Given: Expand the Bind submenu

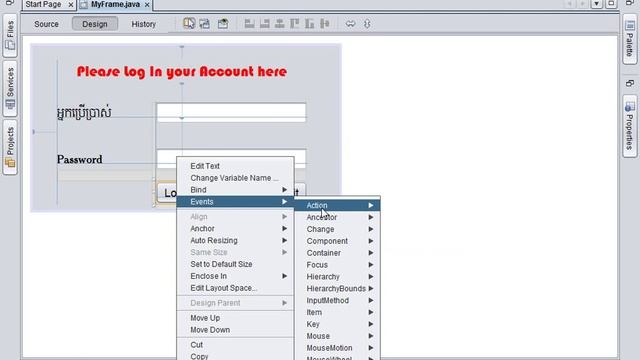Looking at the screenshot, I should 235,190.
